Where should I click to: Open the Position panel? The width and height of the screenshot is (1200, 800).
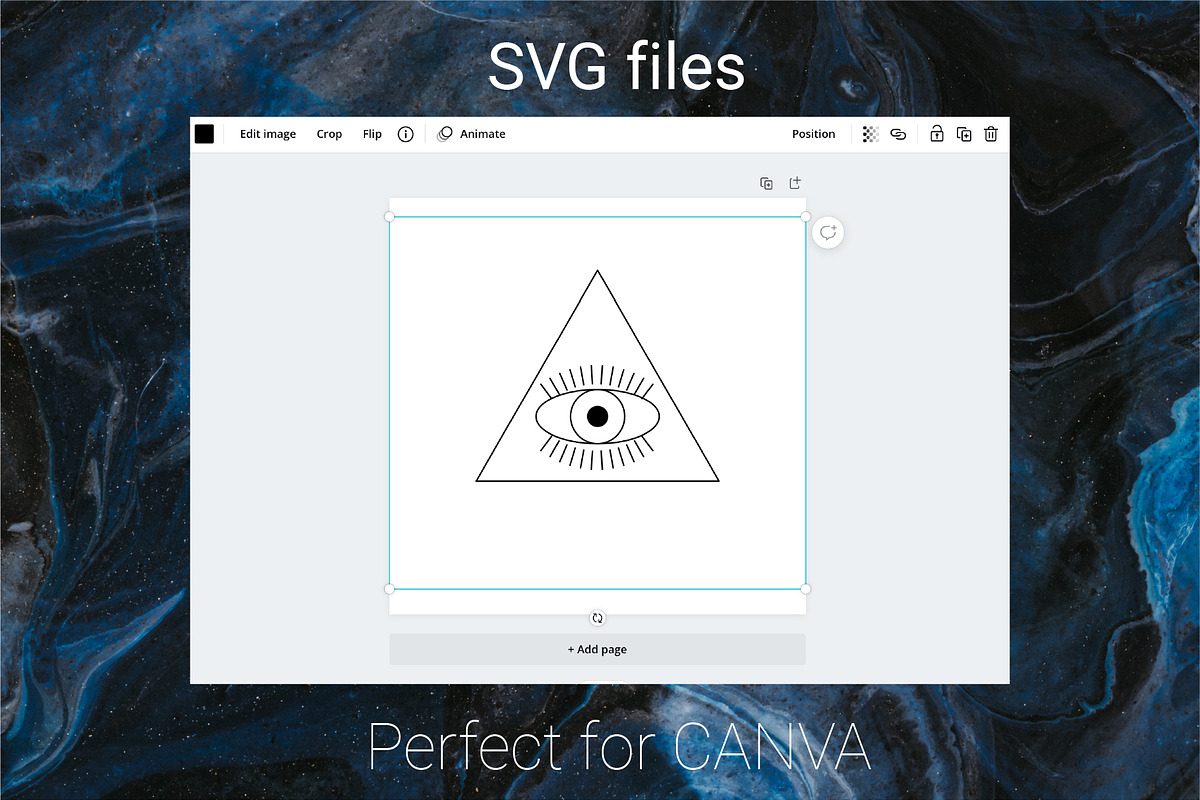[x=813, y=134]
